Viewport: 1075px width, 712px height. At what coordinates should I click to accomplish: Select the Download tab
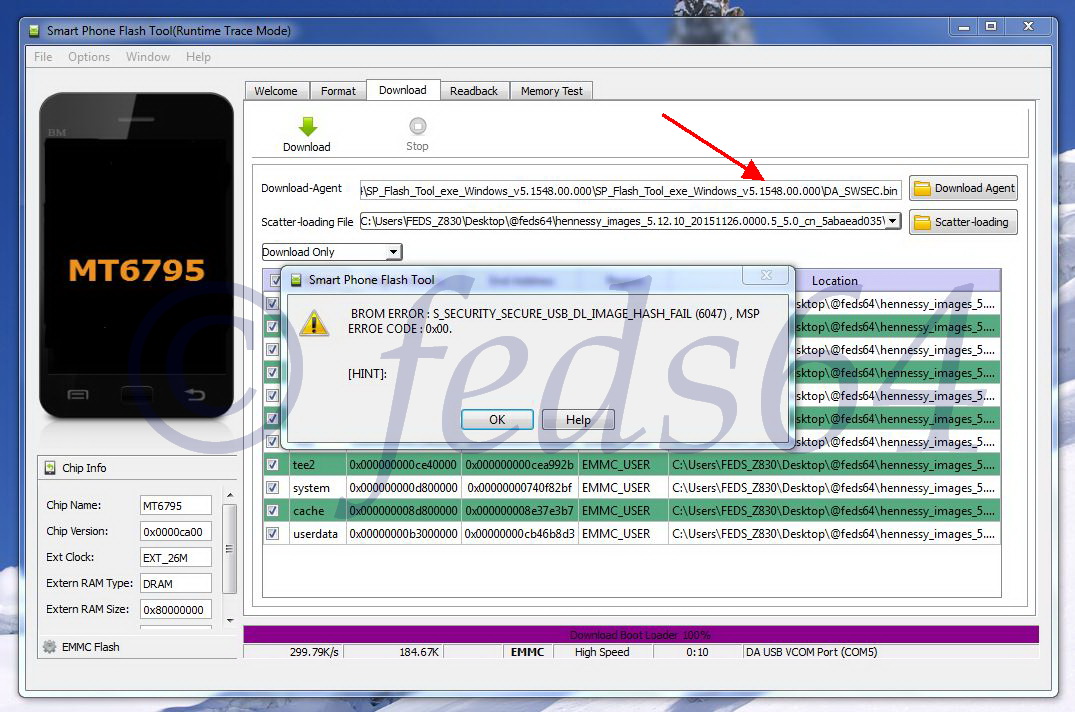tap(402, 90)
